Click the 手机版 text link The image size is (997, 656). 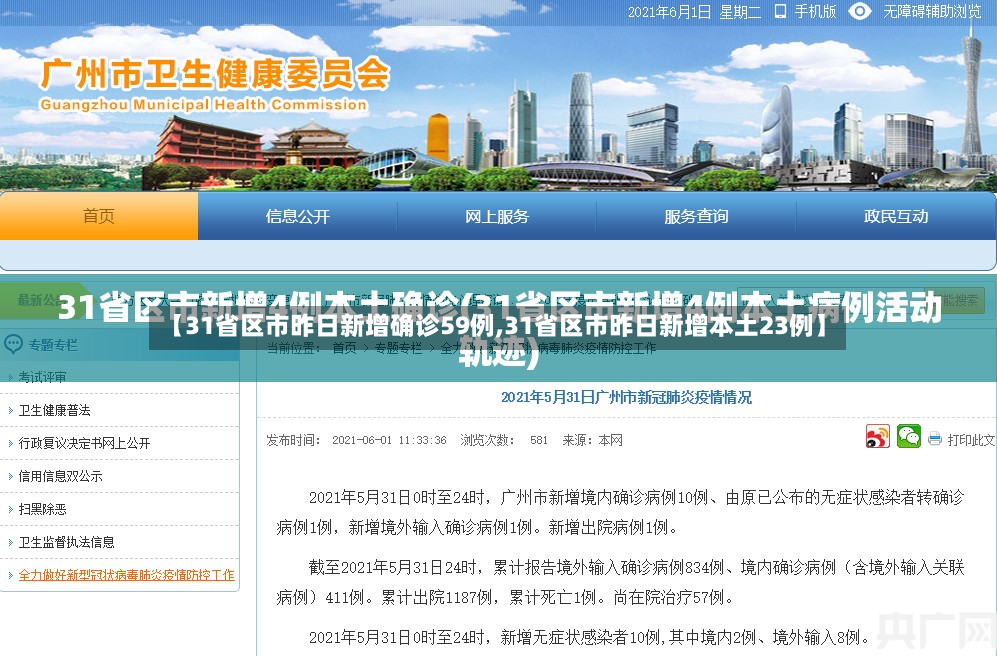(815, 11)
